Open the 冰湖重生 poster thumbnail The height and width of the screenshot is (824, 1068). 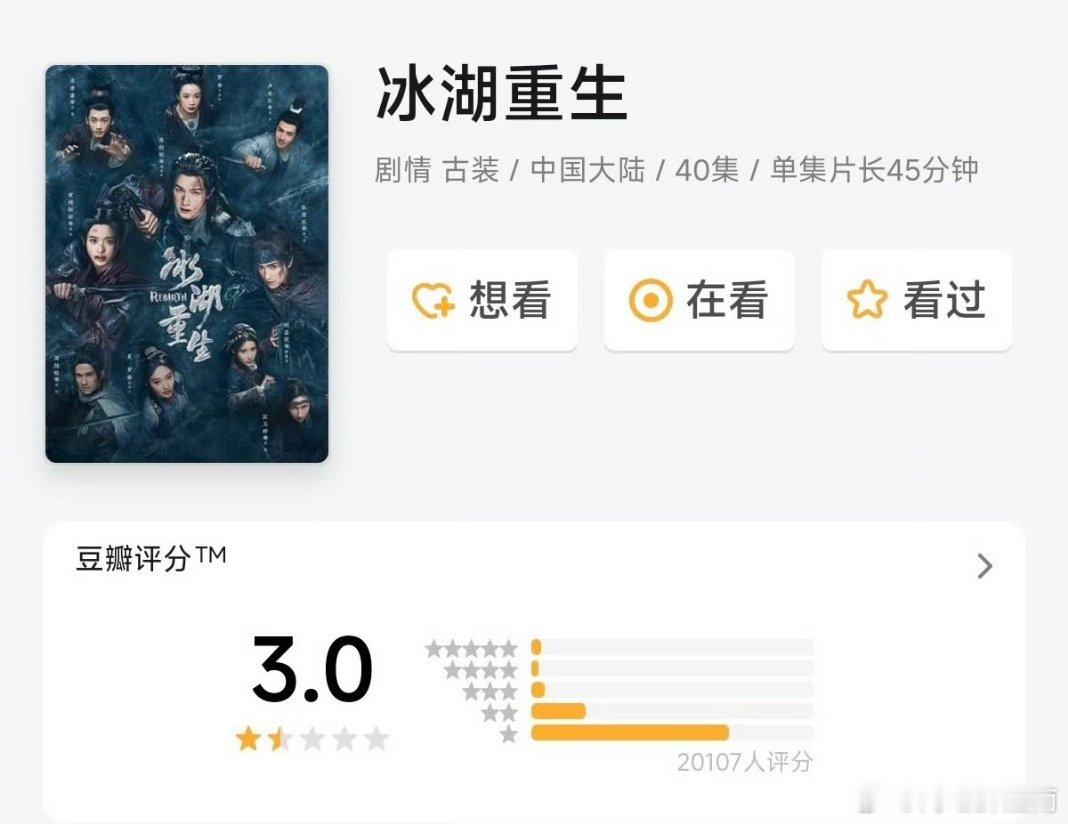point(188,262)
